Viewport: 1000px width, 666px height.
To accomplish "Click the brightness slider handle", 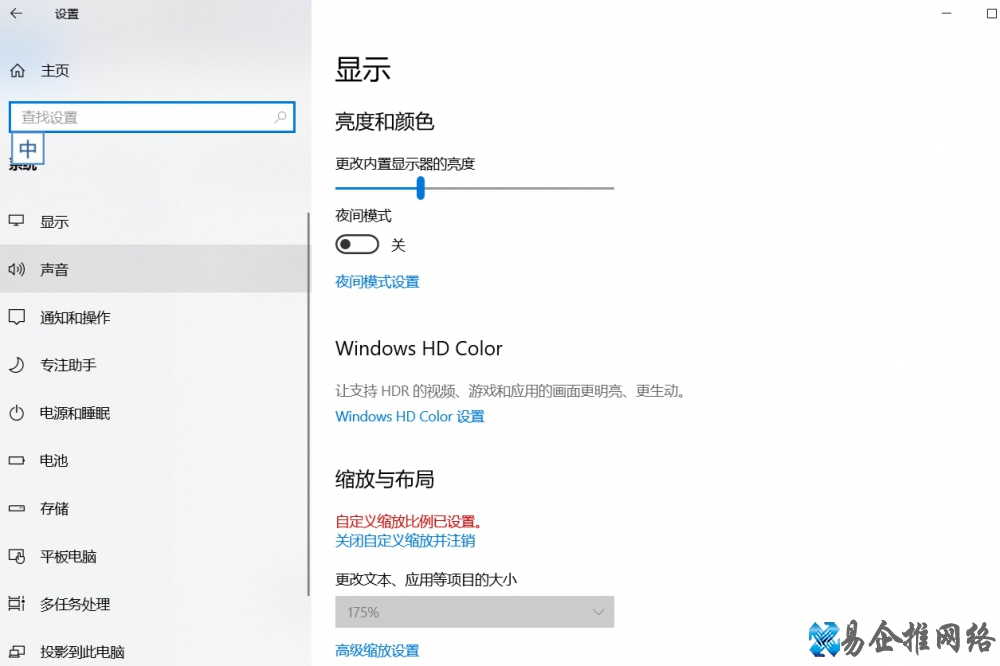I will pyautogui.click(x=420, y=188).
